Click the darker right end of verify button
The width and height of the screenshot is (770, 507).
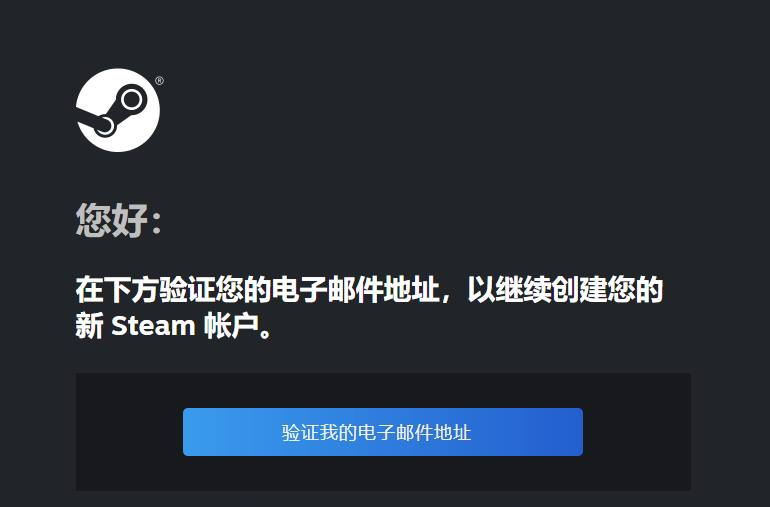(560, 432)
